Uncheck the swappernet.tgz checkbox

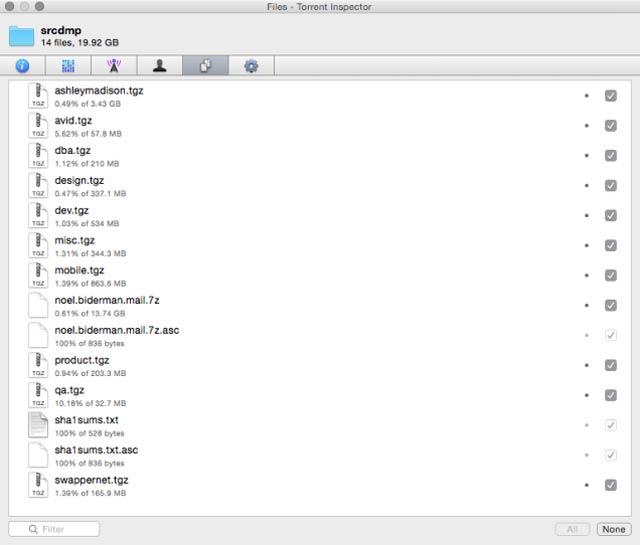click(x=611, y=485)
